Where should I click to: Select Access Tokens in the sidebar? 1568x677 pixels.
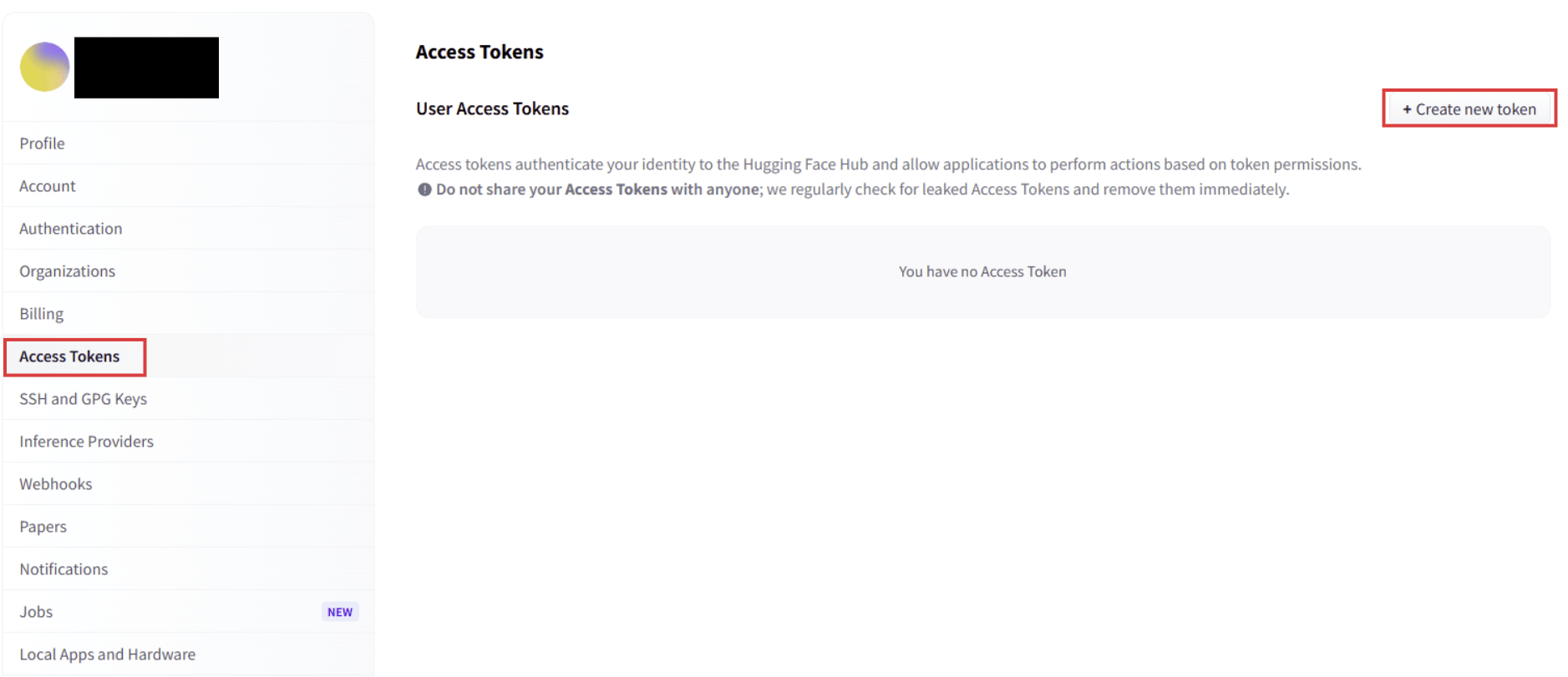[70, 356]
